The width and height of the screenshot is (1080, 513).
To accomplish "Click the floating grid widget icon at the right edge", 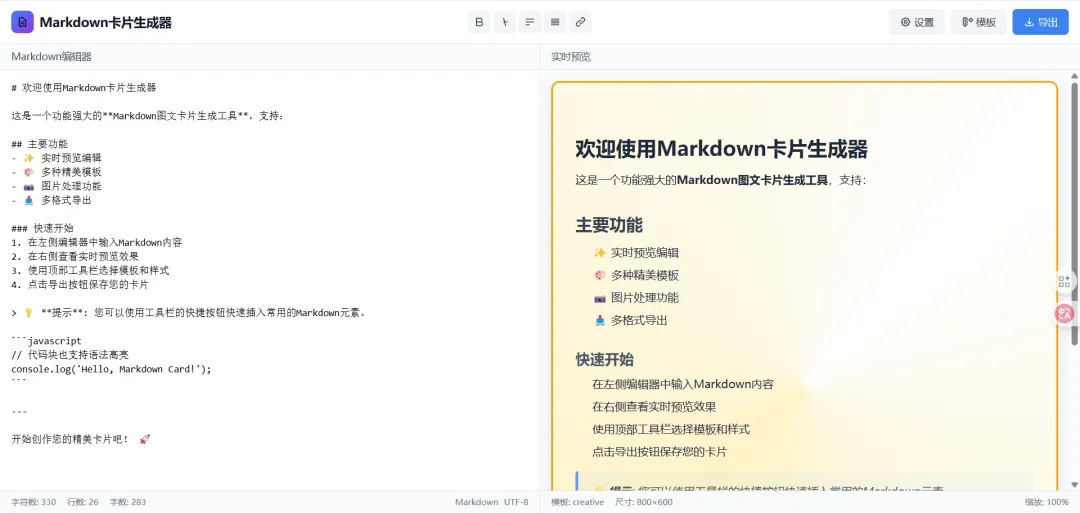I will pos(1065,281).
